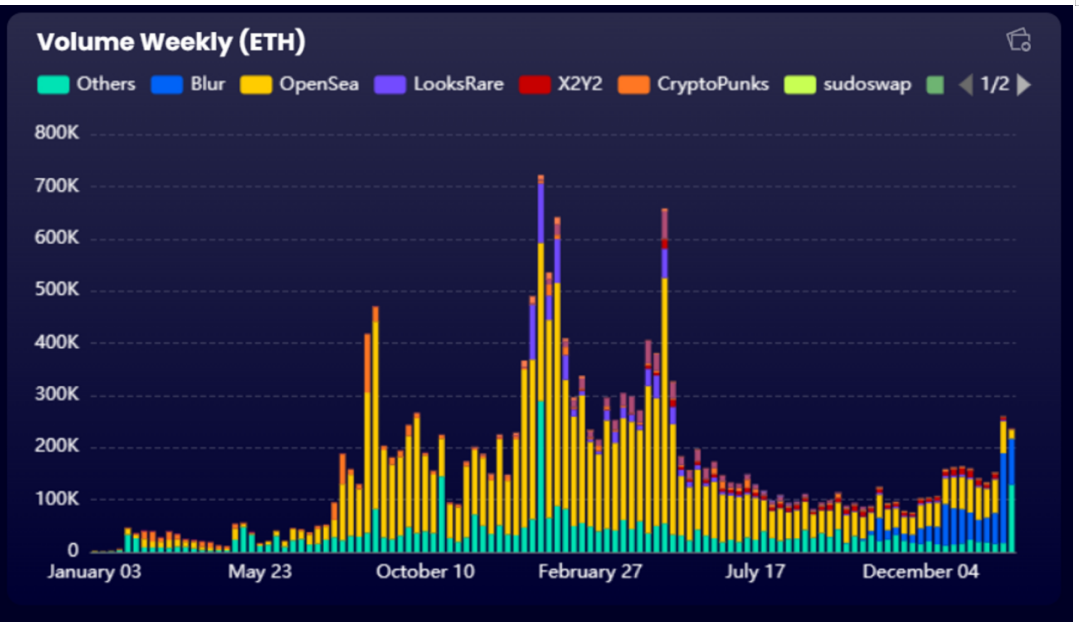Toggle CryptoPunks series using its legend label
The image size is (1079, 622).
point(712,85)
